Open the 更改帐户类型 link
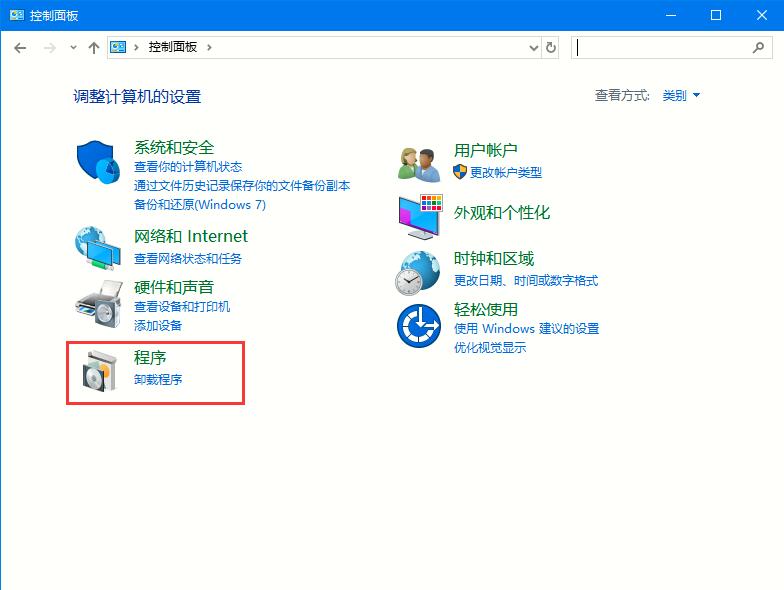Image resolution: width=784 pixels, height=590 pixels. [x=505, y=172]
